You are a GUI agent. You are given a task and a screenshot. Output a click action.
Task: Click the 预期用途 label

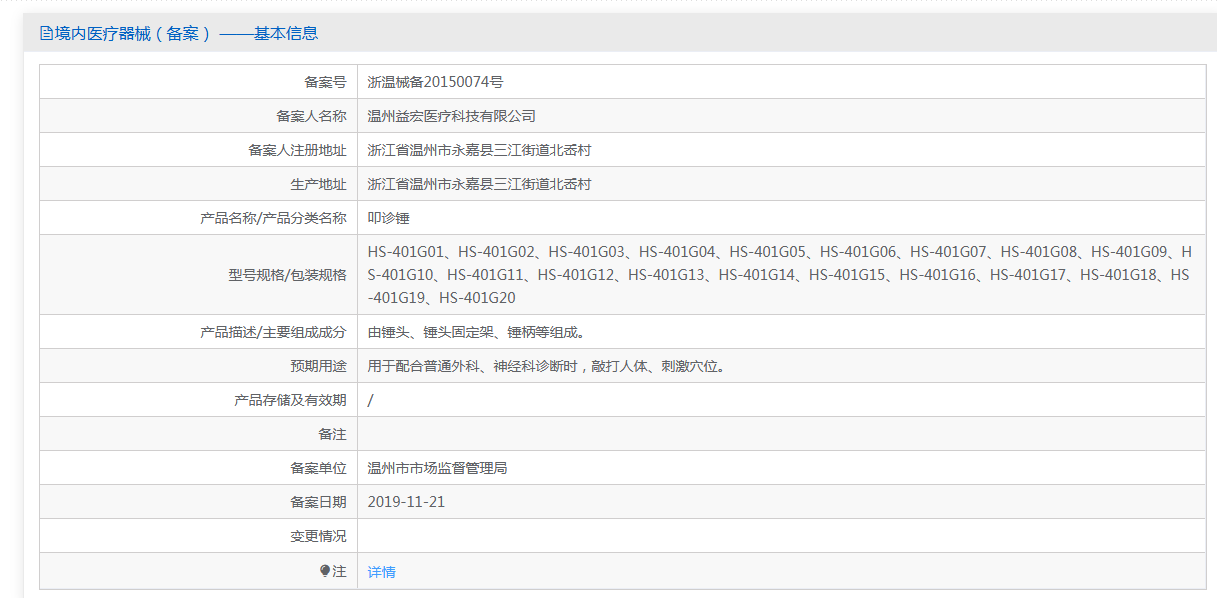[x=318, y=366]
